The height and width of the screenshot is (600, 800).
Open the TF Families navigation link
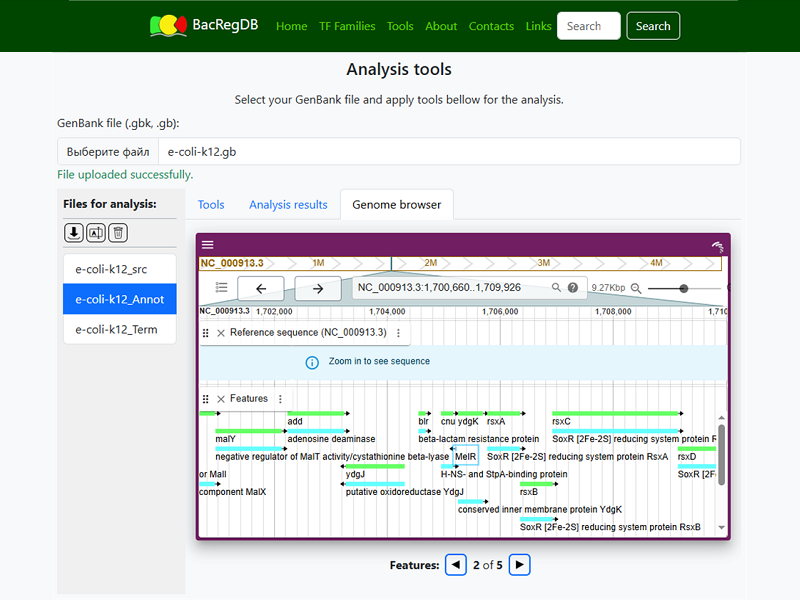click(347, 26)
